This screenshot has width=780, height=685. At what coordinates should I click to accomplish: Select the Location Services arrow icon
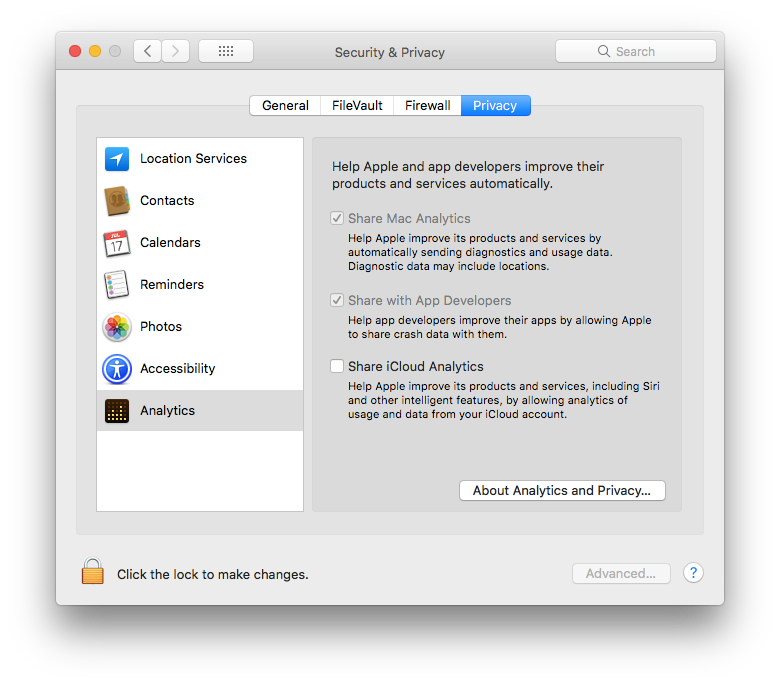point(117,159)
